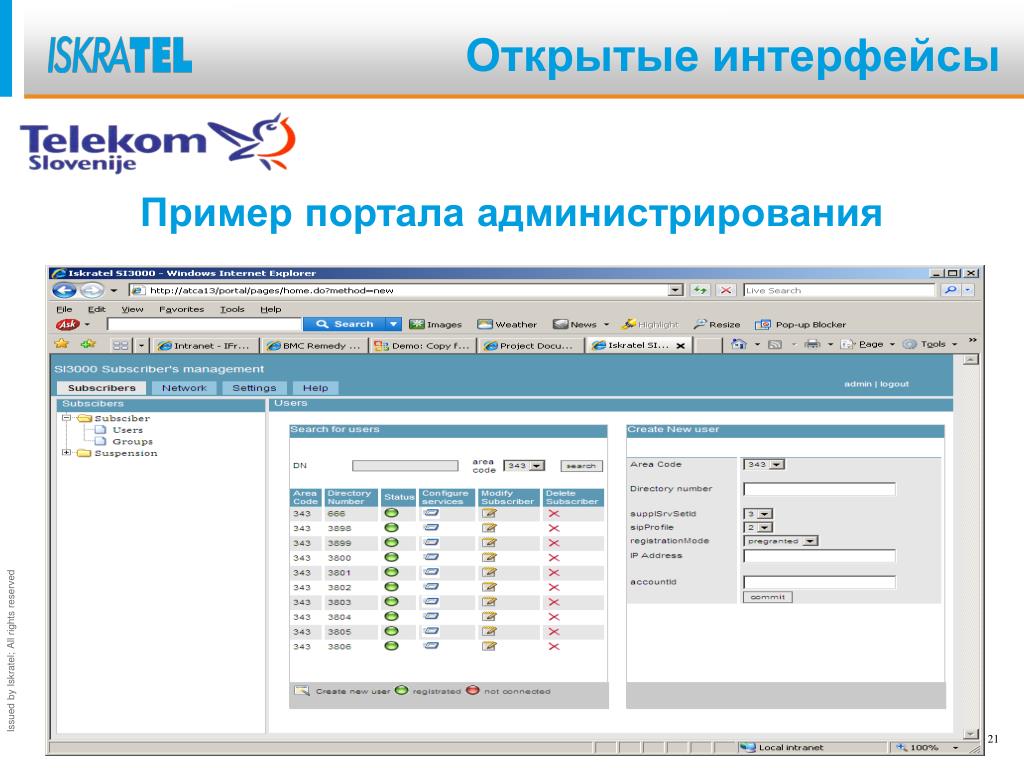Click the page scrollbar up arrow
This screenshot has width=1024, height=768.
[x=971, y=360]
